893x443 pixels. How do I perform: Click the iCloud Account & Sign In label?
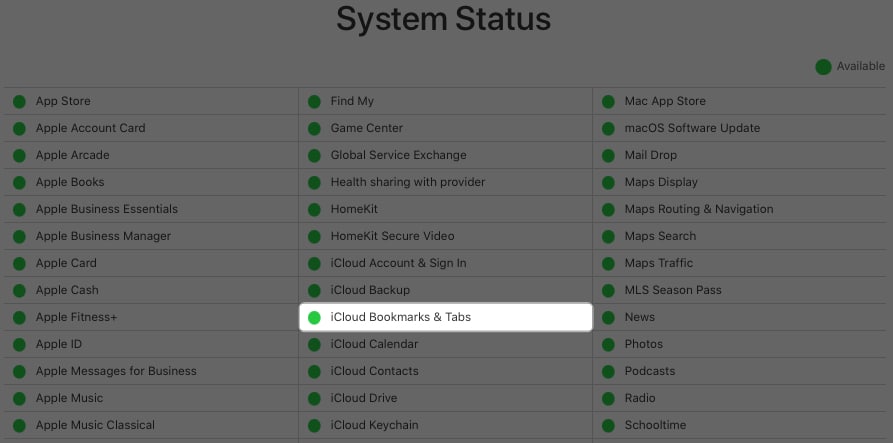point(398,263)
